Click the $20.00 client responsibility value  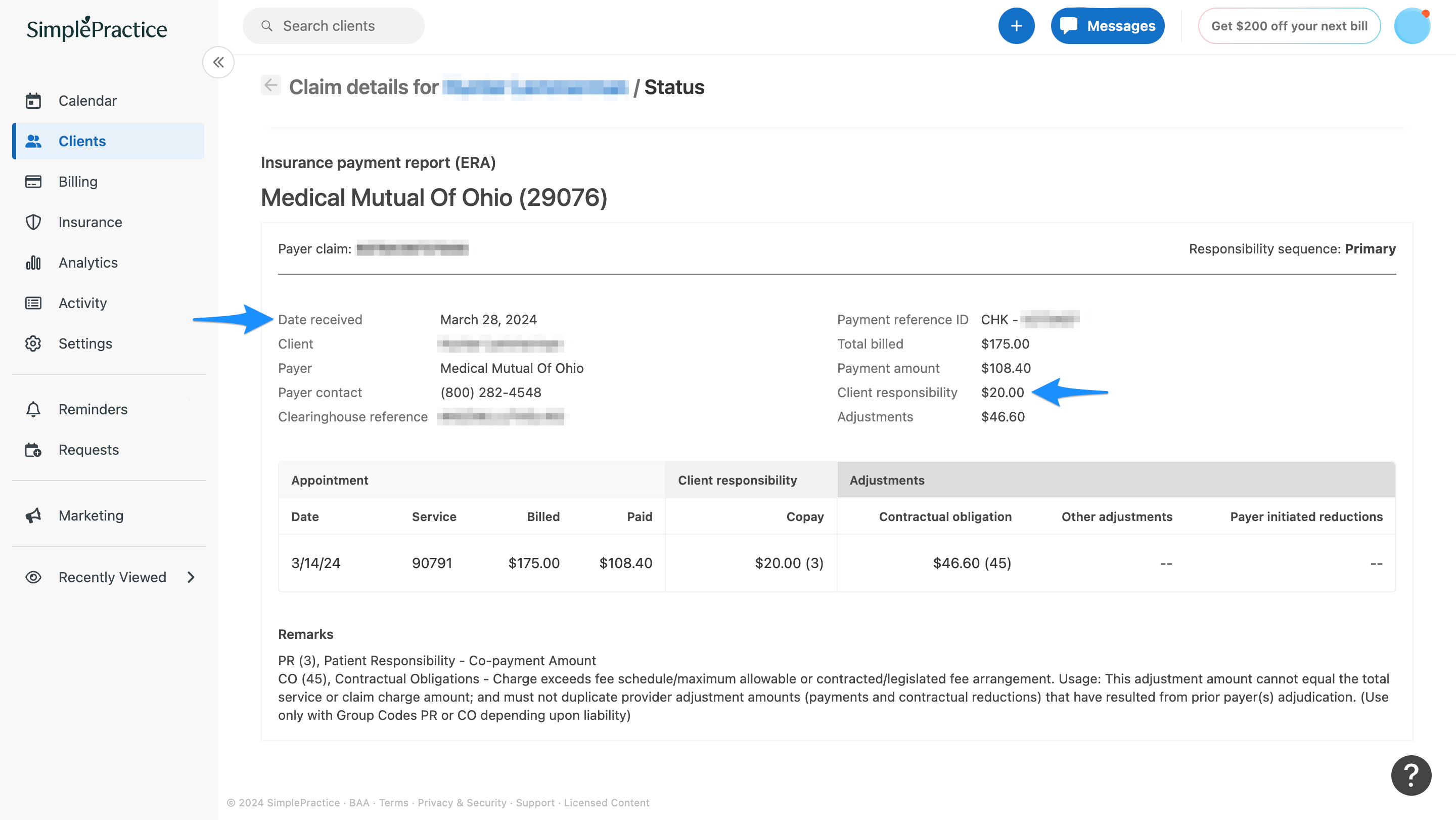pos(1002,393)
